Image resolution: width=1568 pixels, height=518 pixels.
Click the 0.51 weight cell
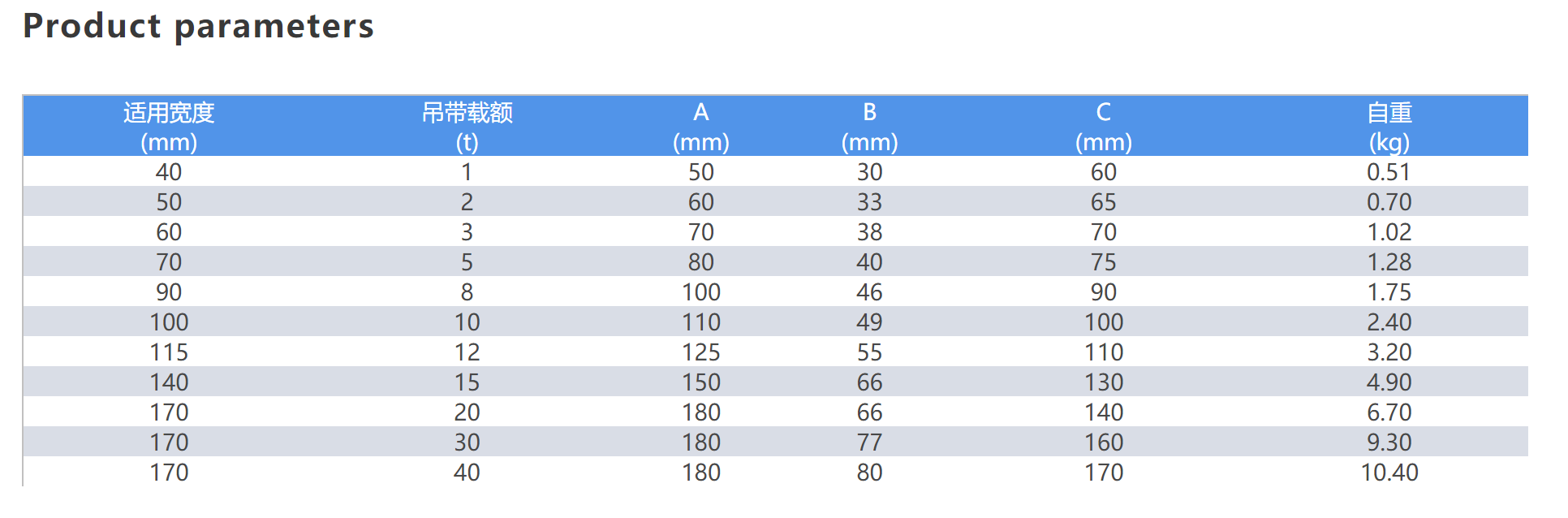(x=1389, y=172)
